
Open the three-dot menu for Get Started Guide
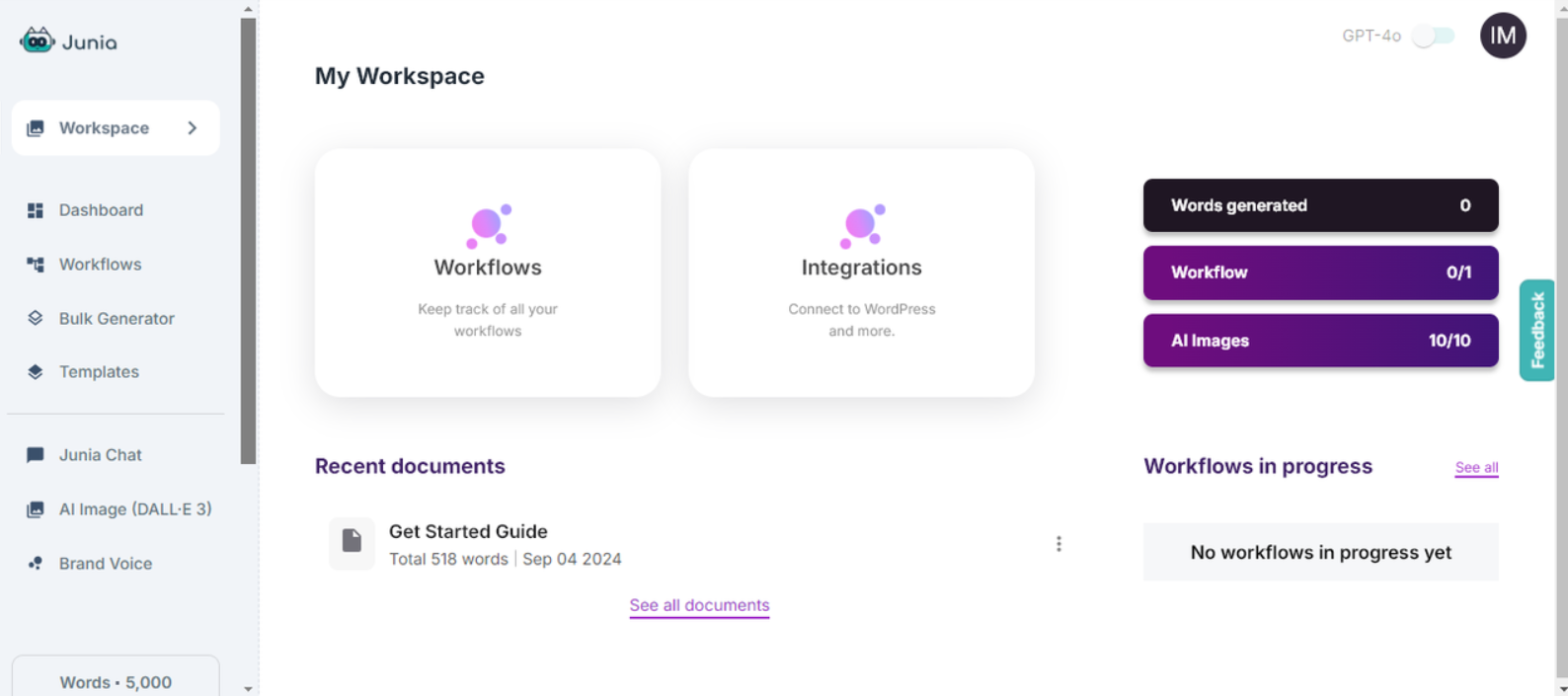tap(1058, 544)
